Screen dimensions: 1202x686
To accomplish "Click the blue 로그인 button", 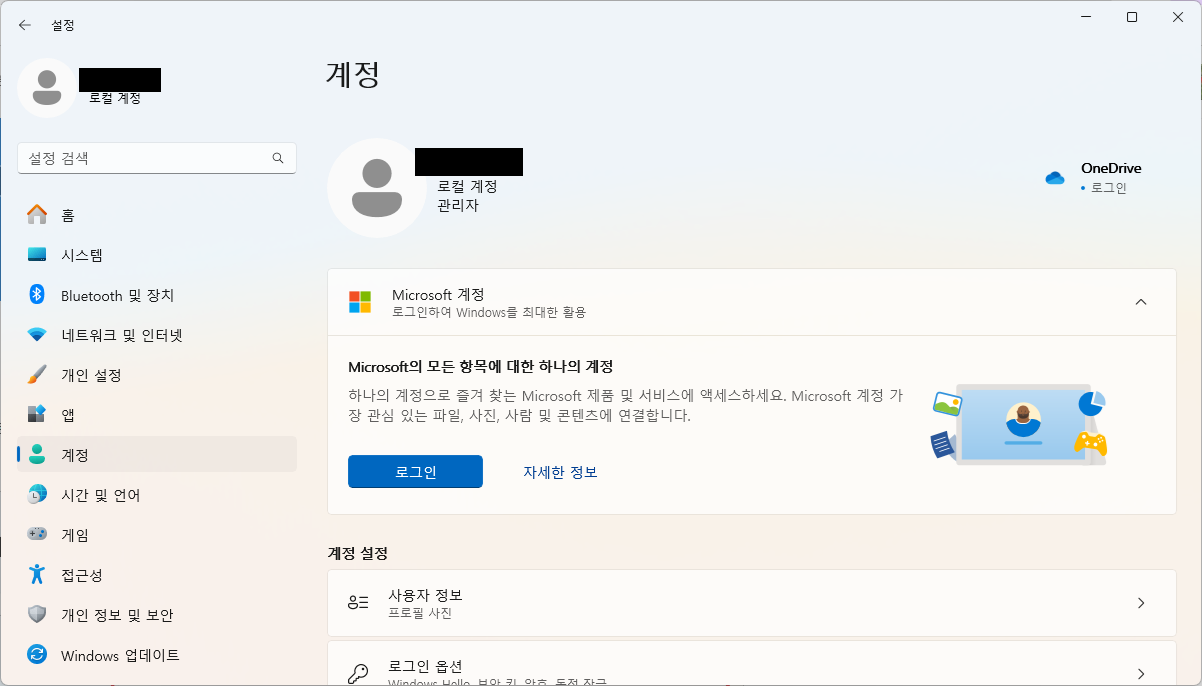I will [x=415, y=471].
